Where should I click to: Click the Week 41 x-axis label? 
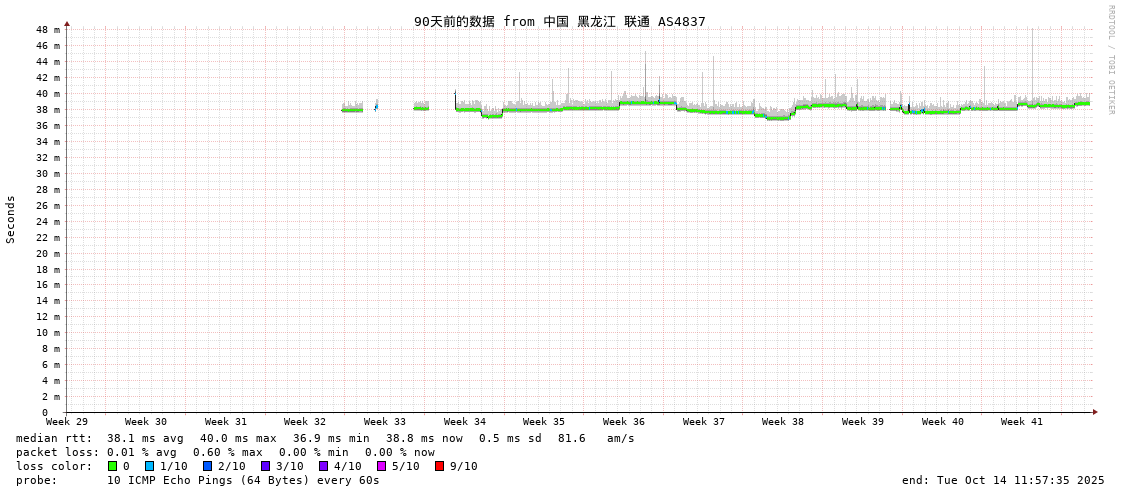point(1022,422)
